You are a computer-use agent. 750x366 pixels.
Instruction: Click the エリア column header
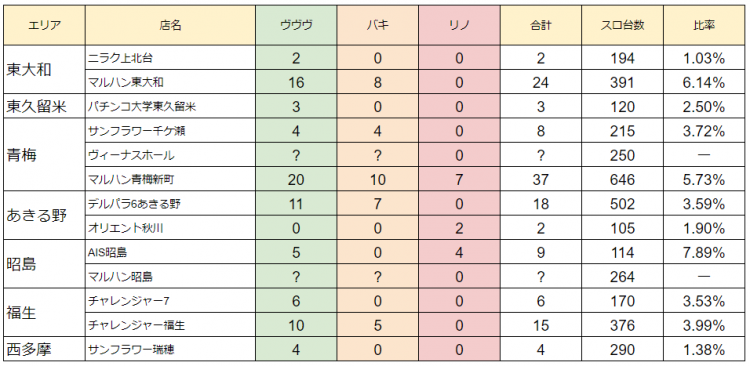(x=44, y=26)
